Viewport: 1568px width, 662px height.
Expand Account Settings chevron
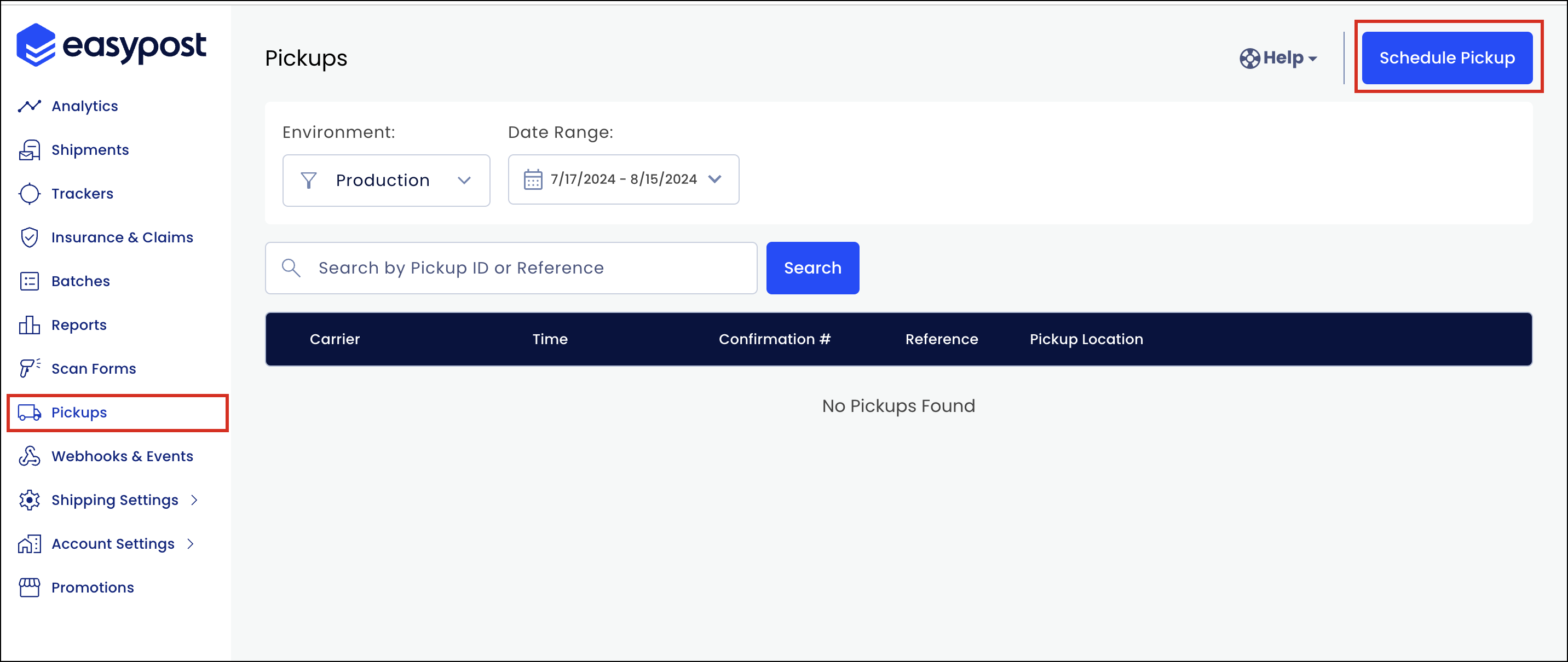tap(191, 544)
